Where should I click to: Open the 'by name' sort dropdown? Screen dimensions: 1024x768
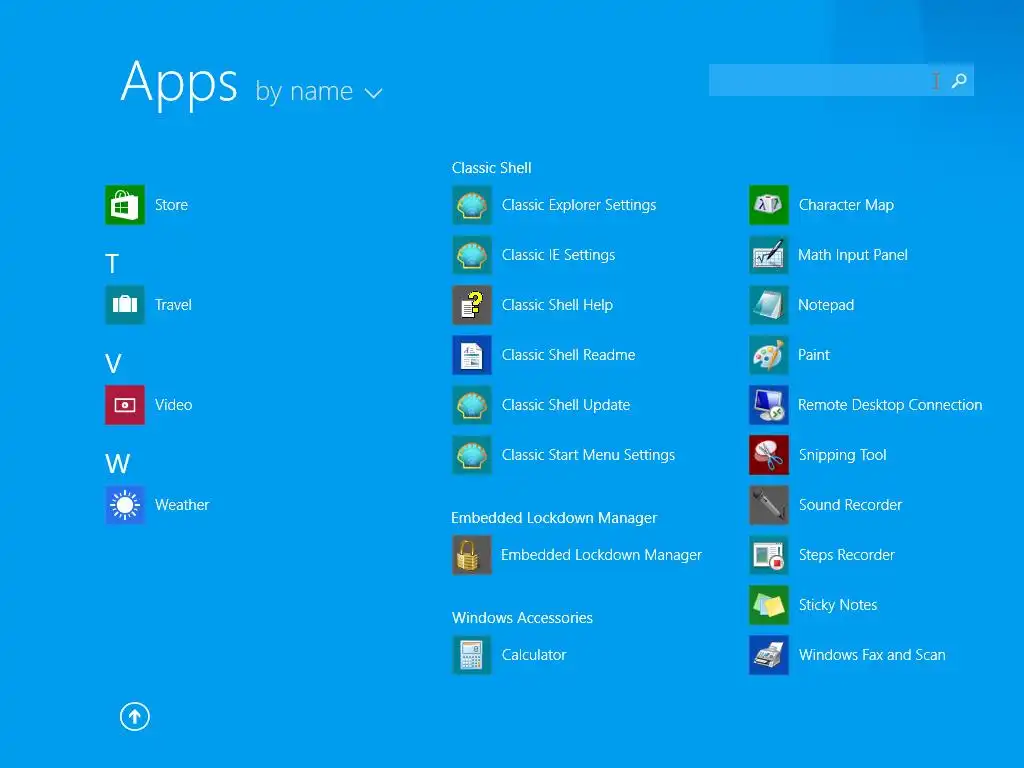click(318, 91)
